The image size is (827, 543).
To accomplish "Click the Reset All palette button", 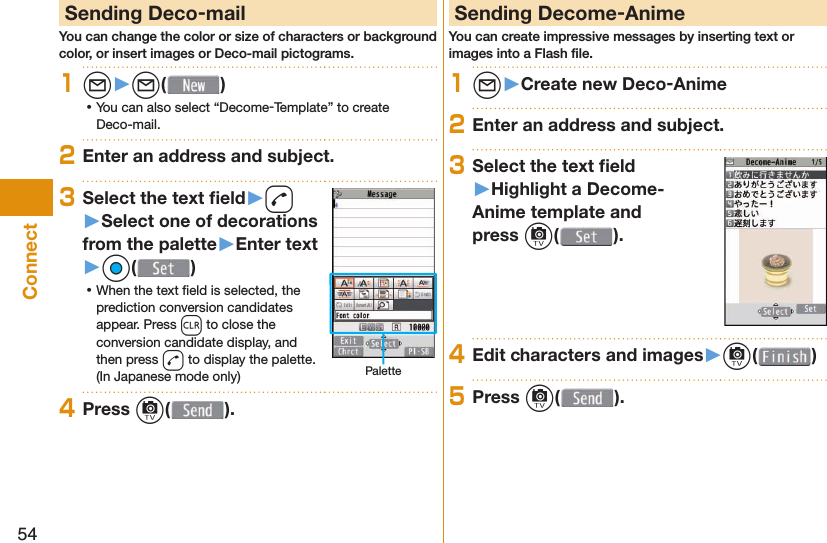I will click(364, 305).
